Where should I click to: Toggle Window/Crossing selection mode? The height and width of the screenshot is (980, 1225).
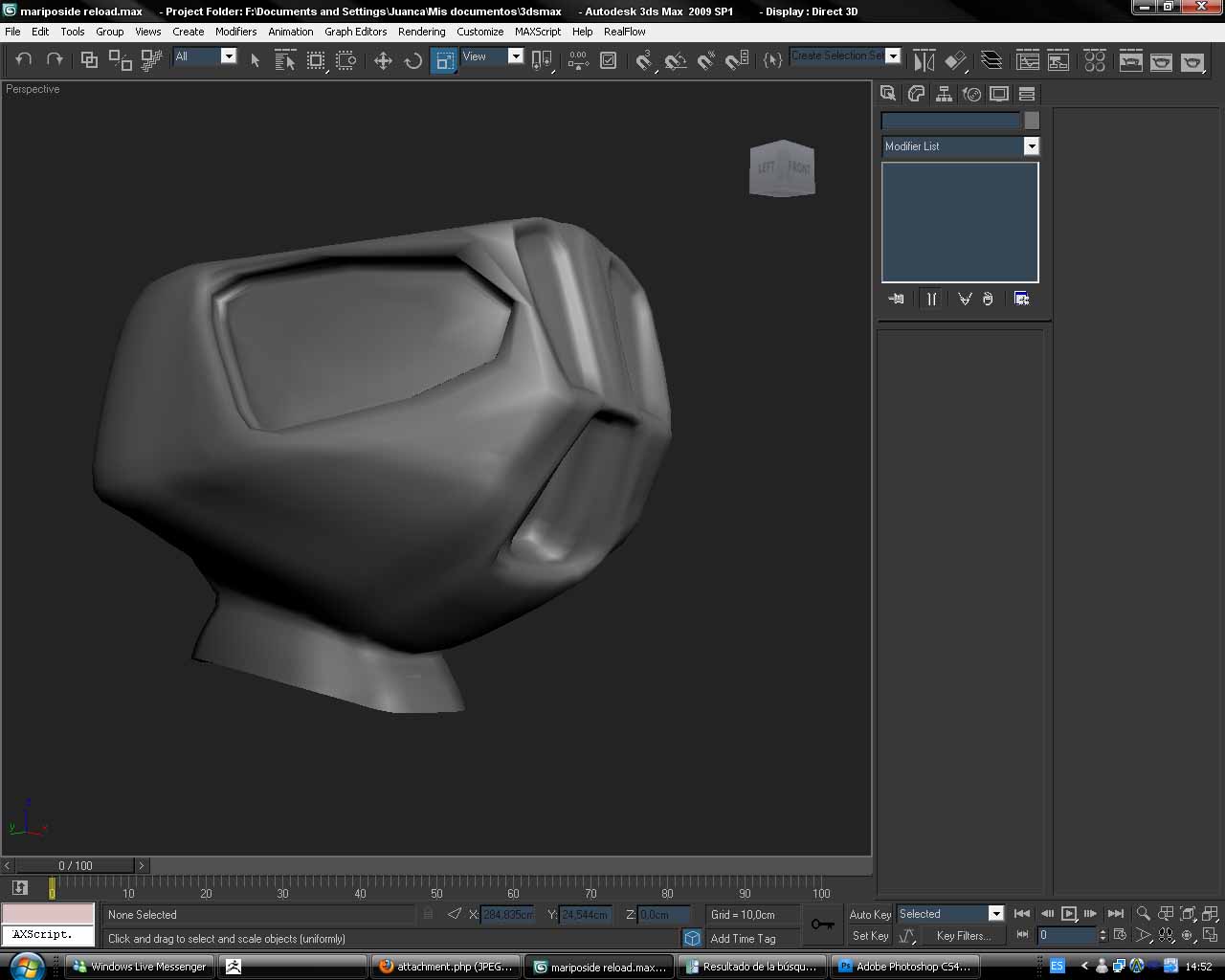[346, 59]
